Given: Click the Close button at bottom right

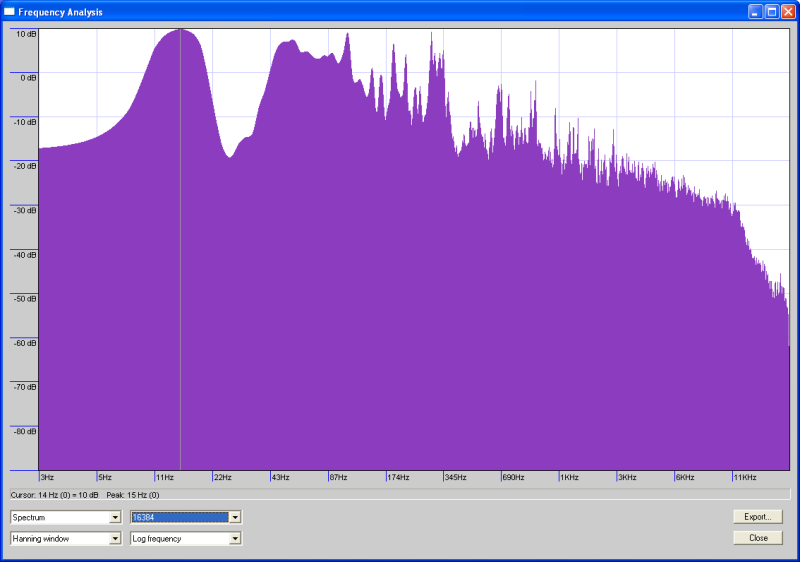Looking at the screenshot, I should click(757, 538).
